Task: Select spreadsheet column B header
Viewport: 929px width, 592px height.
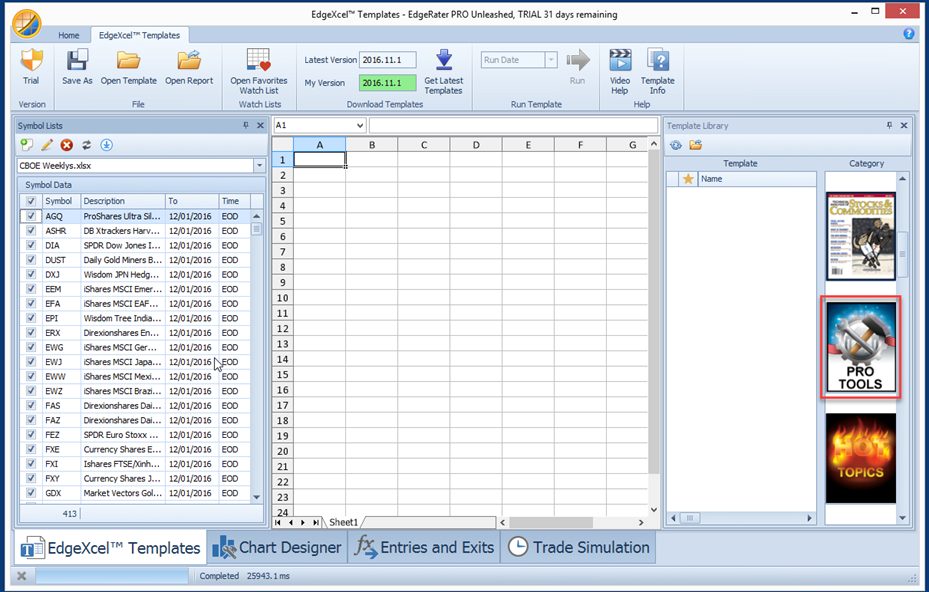Action: pos(372,145)
